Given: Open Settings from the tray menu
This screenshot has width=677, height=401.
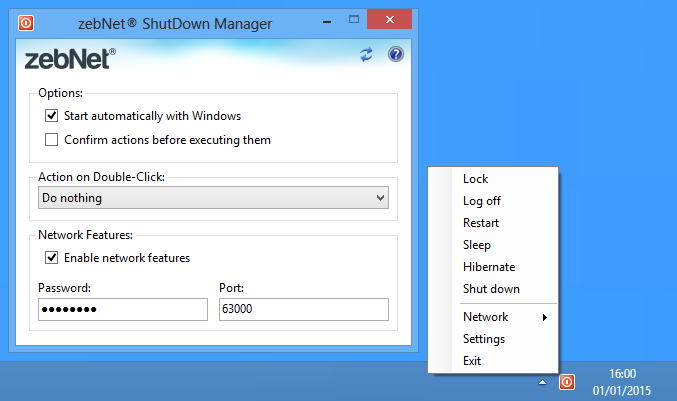Looking at the screenshot, I should (483, 339).
